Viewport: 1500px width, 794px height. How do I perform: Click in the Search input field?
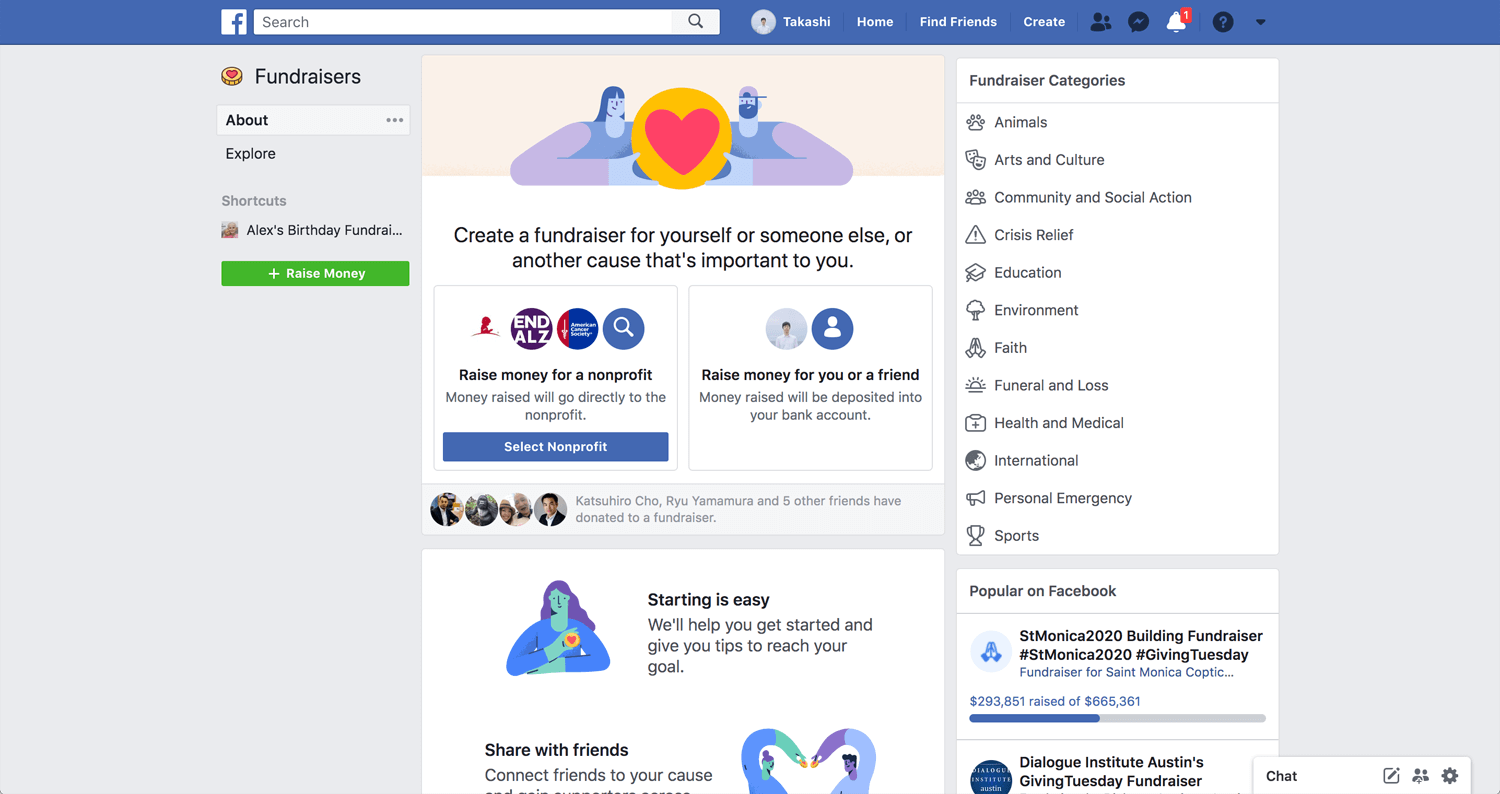point(465,22)
